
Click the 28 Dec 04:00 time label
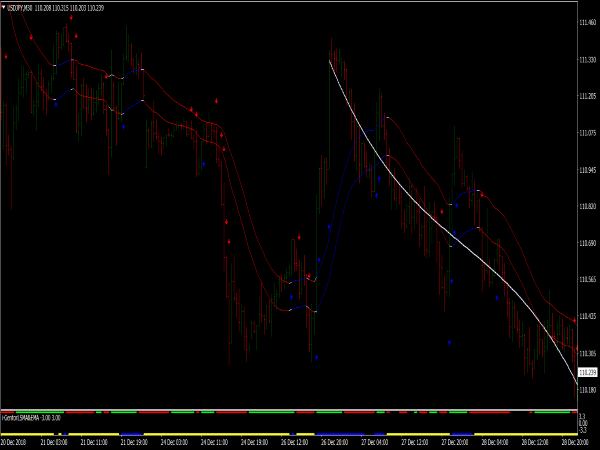click(x=495, y=442)
